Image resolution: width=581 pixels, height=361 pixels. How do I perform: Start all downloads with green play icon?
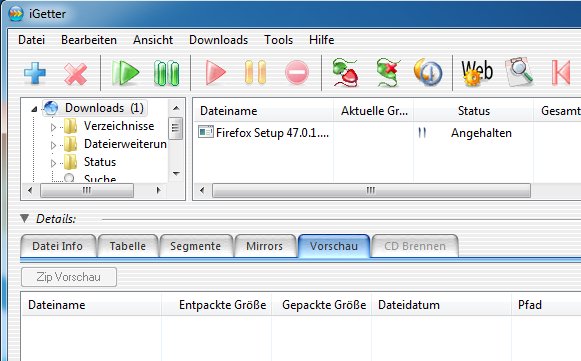[125, 73]
